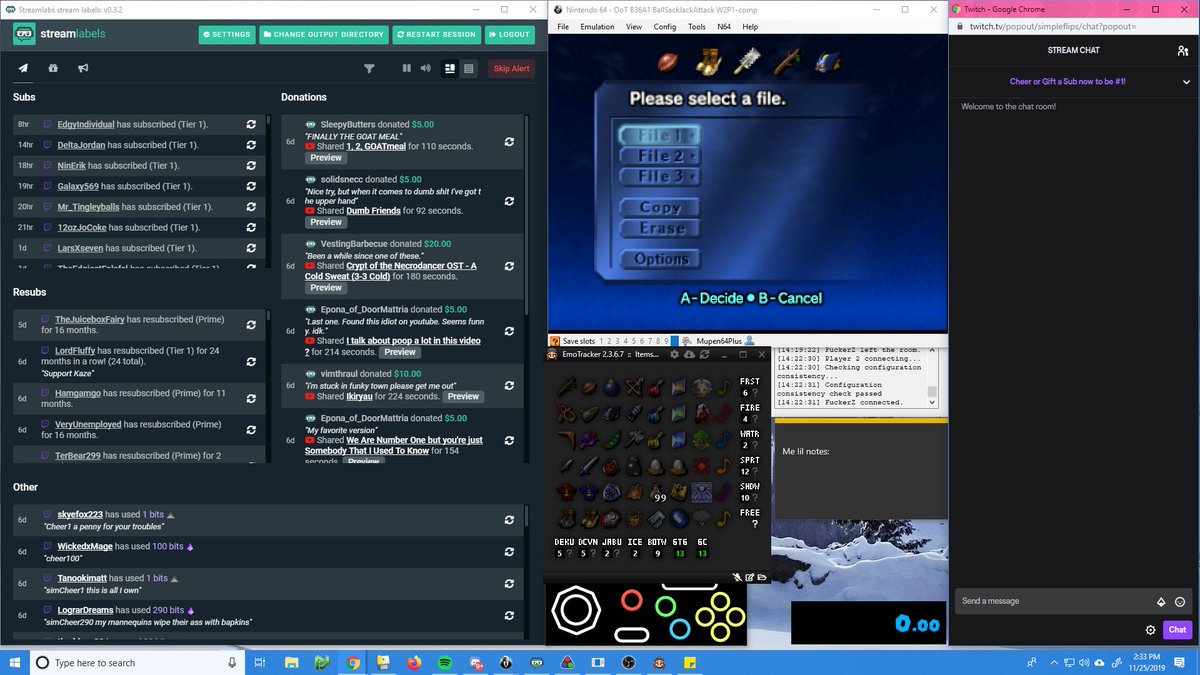
Task: Open the Dumb Friends shared video link
Action: [373, 211]
